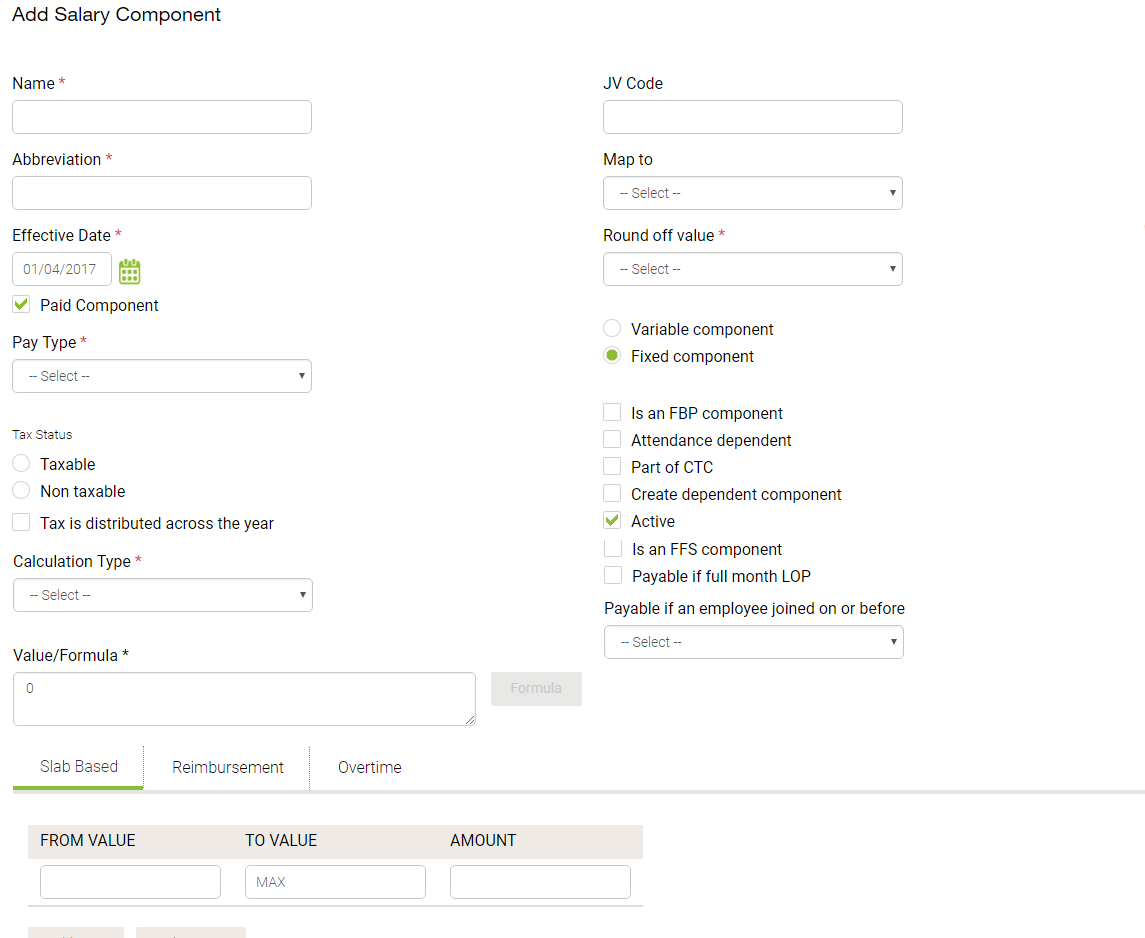The image size is (1145, 938).
Task: Click the Formula button
Action: tap(536, 688)
